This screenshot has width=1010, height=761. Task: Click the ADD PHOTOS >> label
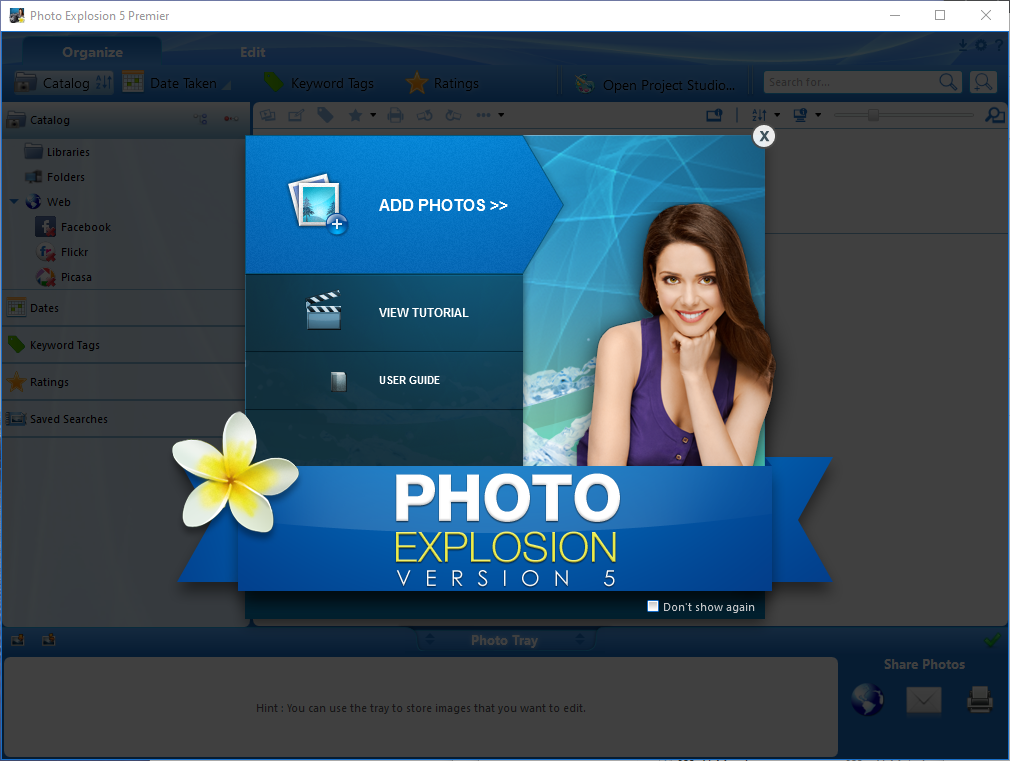[443, 205]
